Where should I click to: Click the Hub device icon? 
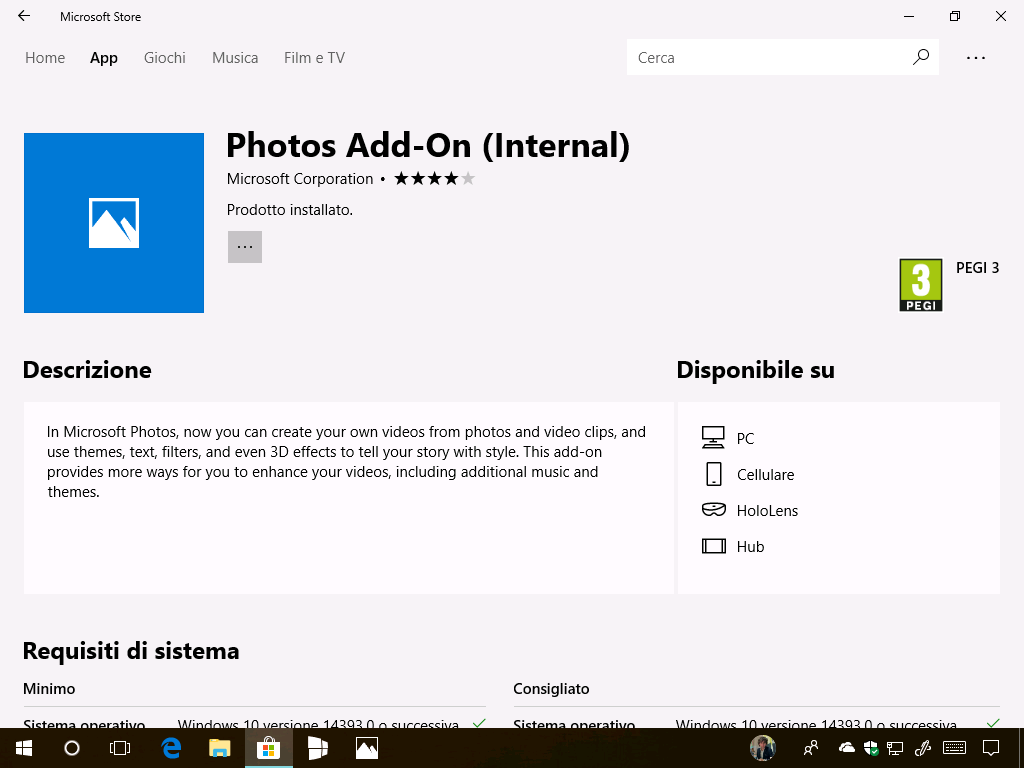click(x=714, y=546)
